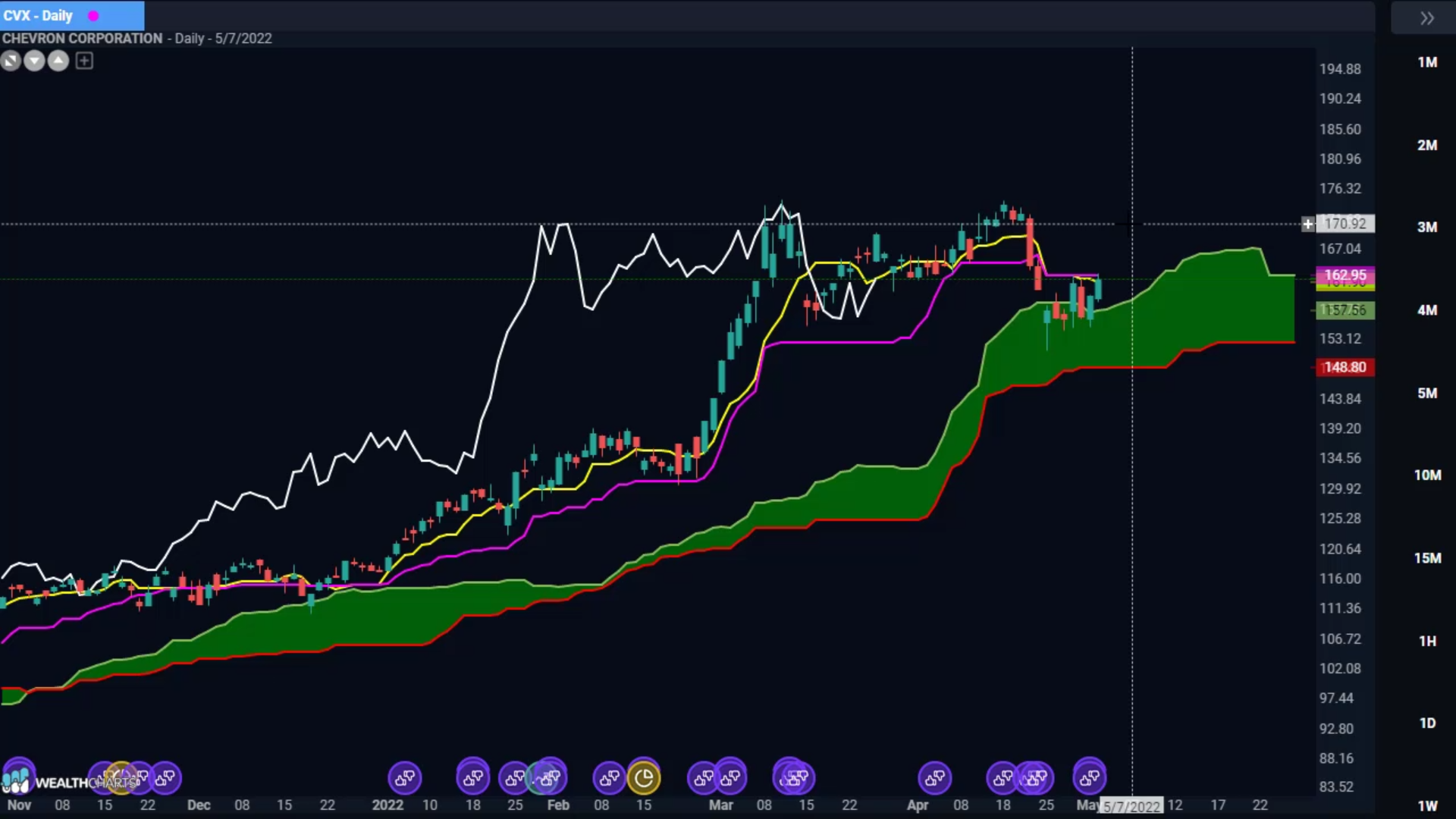
Task: Click the Apr label on the time axis
Action: click(x=918, y=805)
